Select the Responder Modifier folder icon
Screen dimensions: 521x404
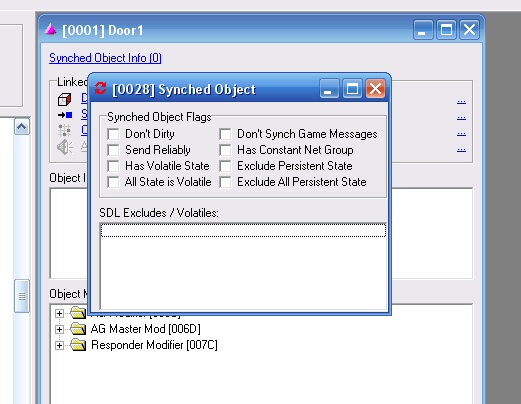(x=78, y=345)
